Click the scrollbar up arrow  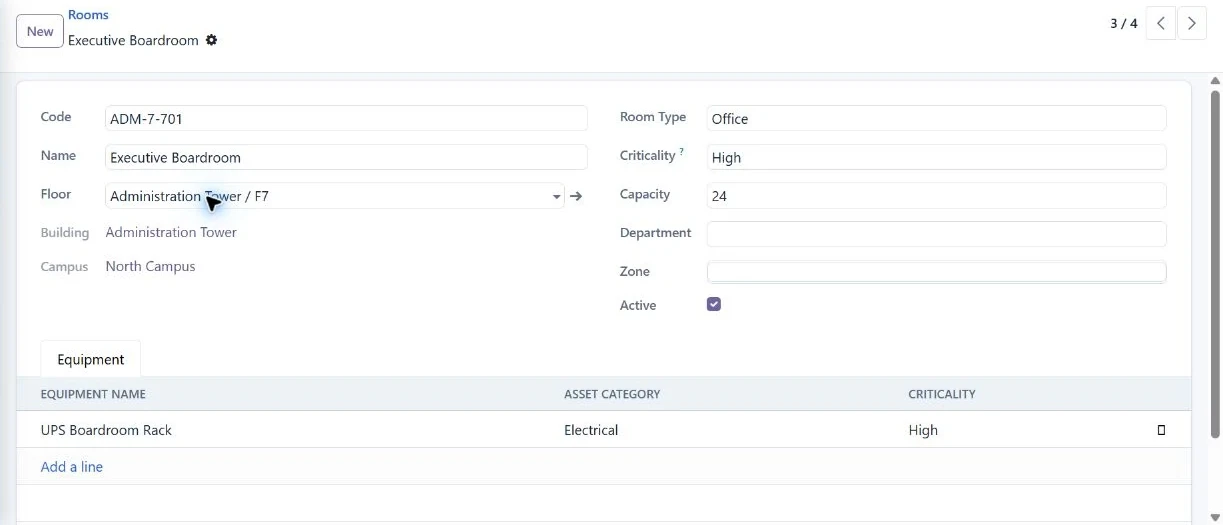[1215, 80]
